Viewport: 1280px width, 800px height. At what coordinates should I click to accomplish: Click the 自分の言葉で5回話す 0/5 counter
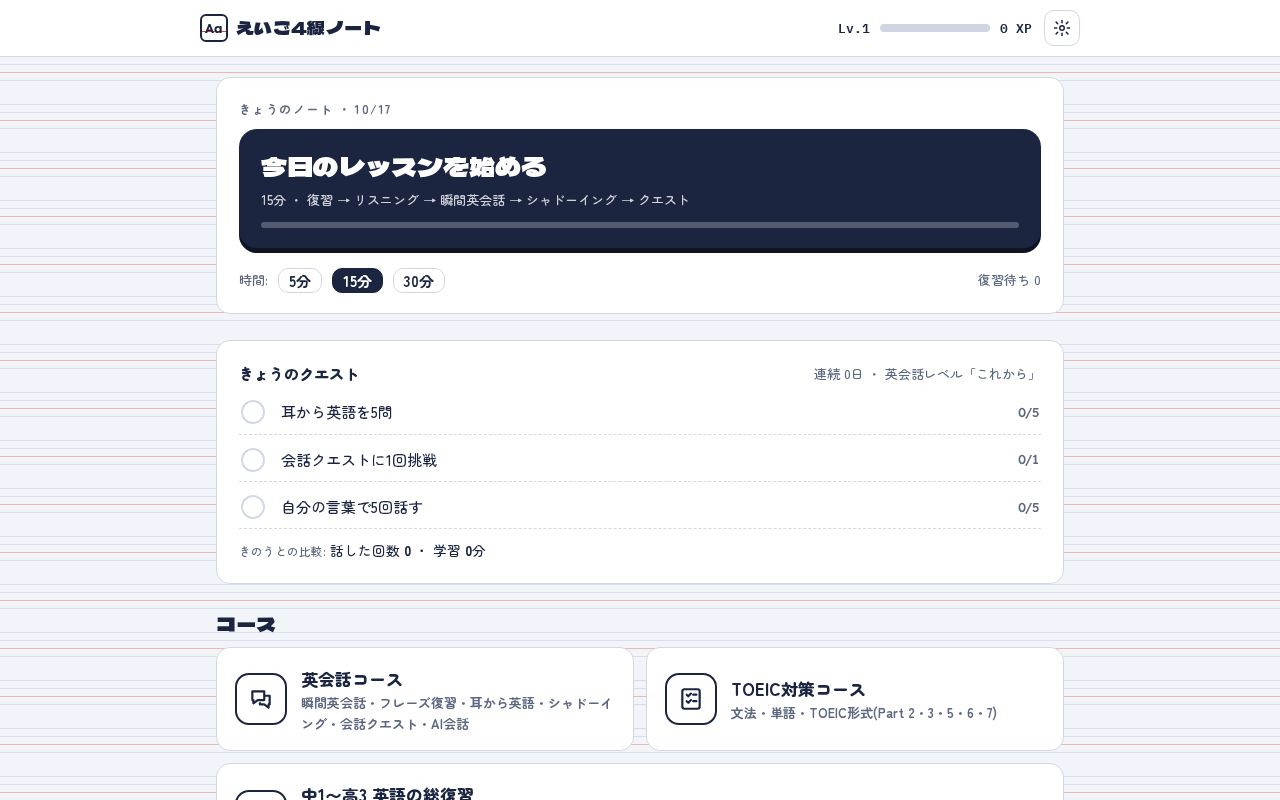[1028, 507]
